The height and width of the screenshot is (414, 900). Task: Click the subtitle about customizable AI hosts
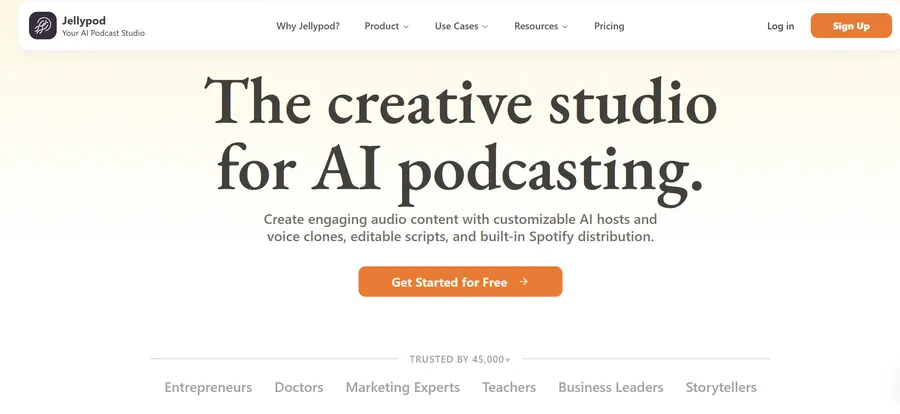pos(460,228)
